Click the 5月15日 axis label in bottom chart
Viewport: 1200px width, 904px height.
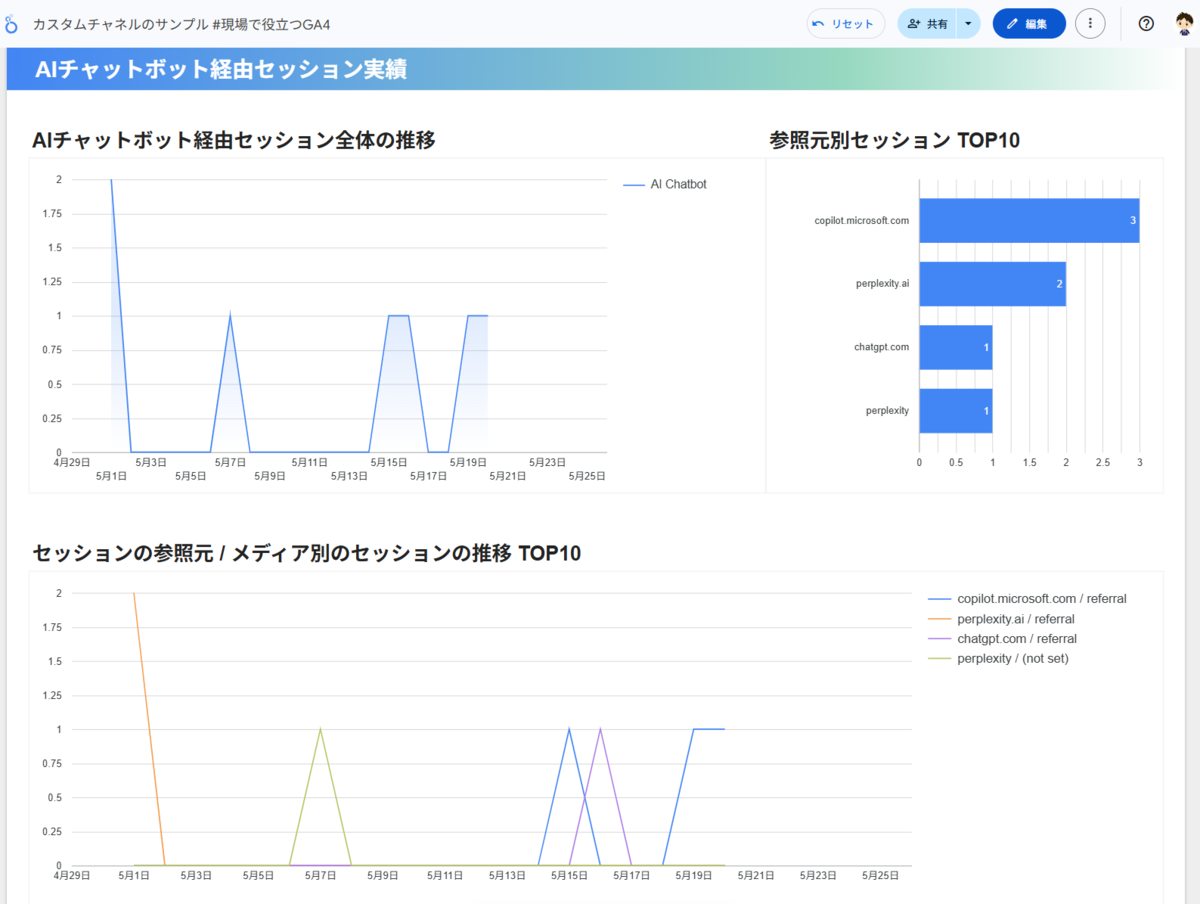[x=570, y=875]
